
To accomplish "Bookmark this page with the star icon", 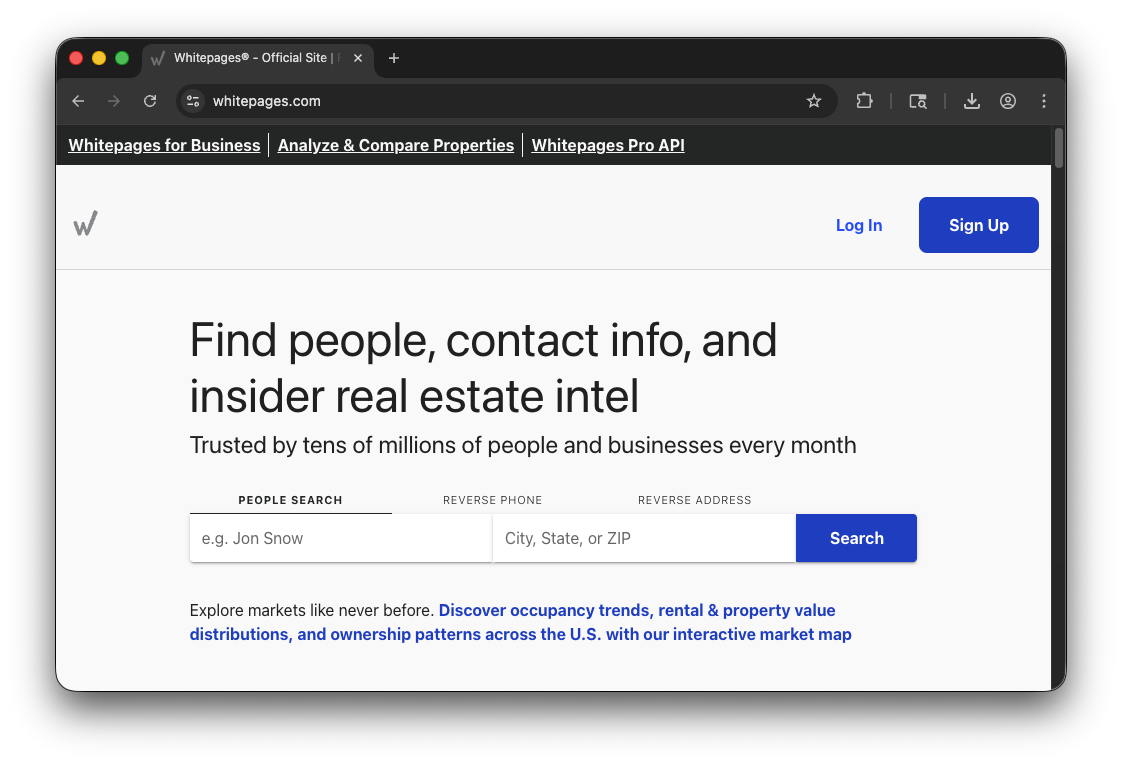I will 813,101.
